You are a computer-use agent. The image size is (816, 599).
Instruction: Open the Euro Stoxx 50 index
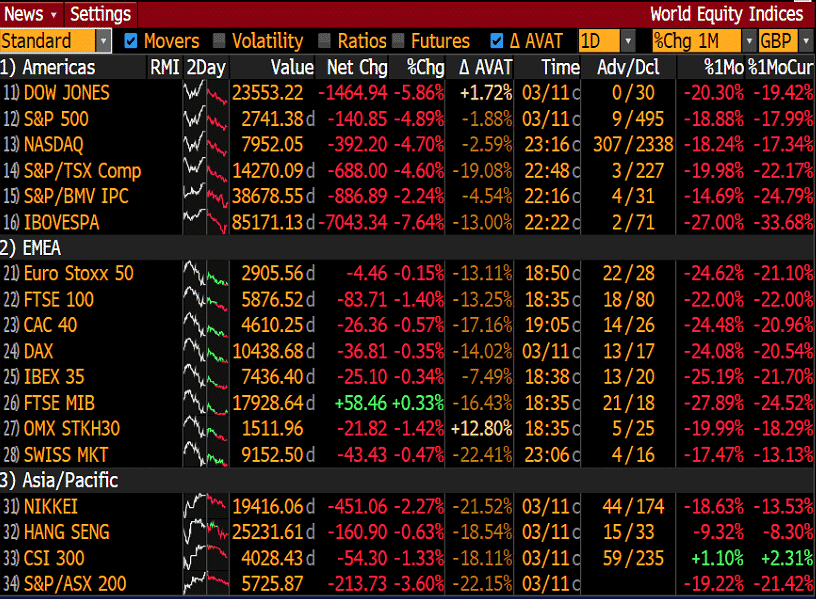click(79, 273)
